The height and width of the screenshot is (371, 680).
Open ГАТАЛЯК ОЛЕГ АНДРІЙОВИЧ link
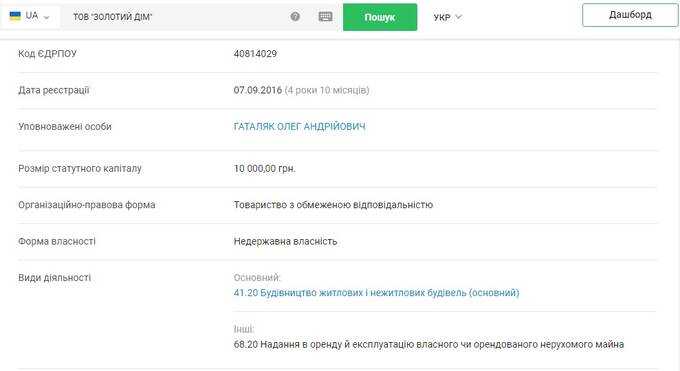point(300,127)
